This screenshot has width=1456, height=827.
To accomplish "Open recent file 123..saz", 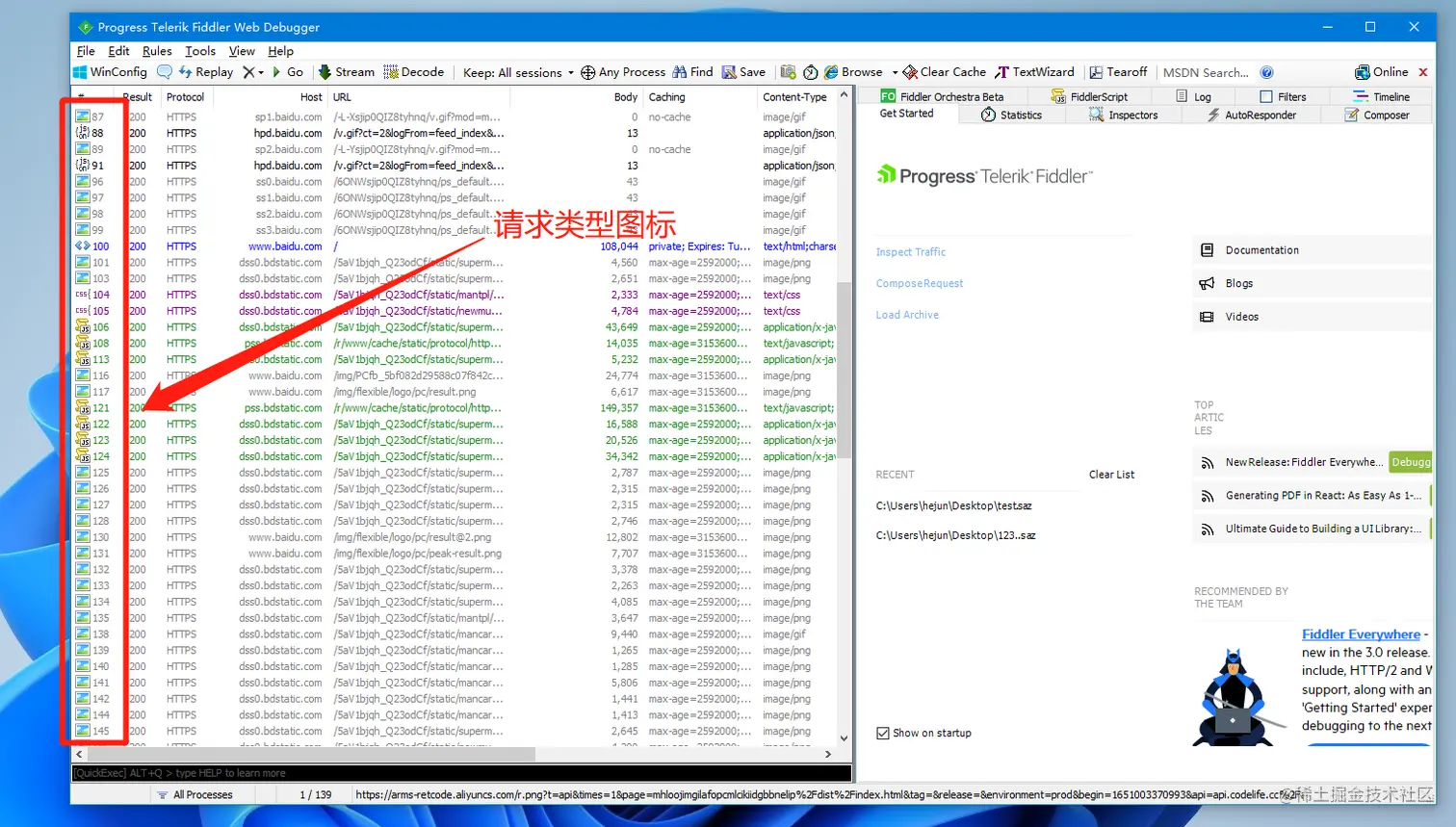I will (x=955, y=535).
